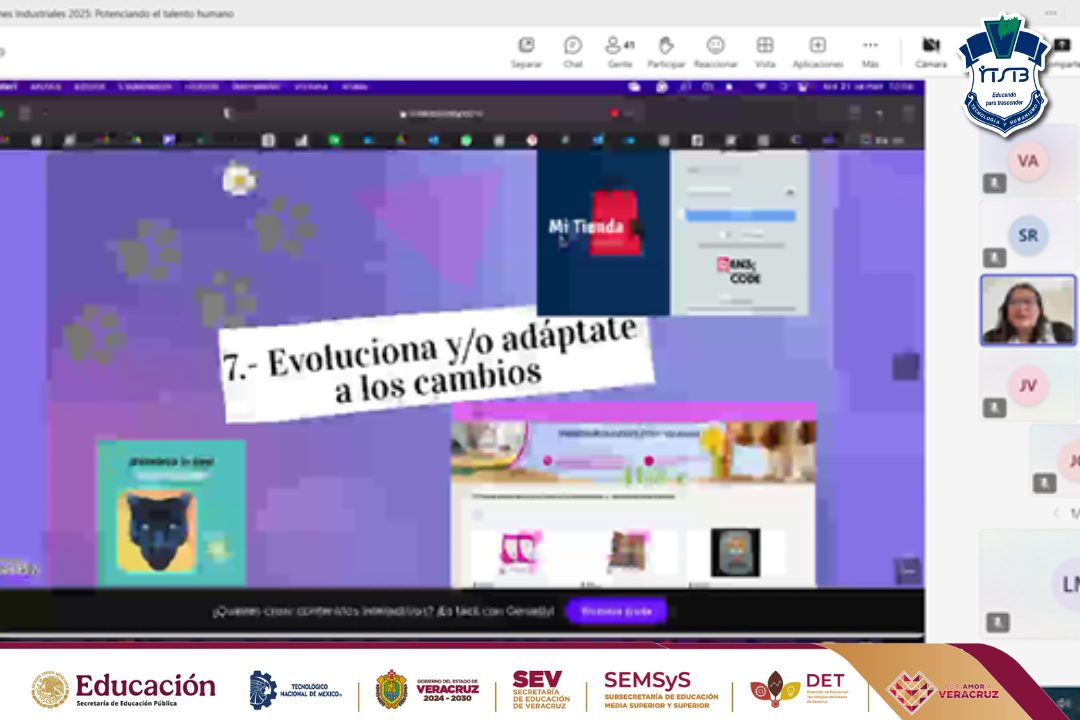Viewport: 1080px width, 720px height.
Task: Toggle mute icon on VA participant tile
Action: coord(994,183)
